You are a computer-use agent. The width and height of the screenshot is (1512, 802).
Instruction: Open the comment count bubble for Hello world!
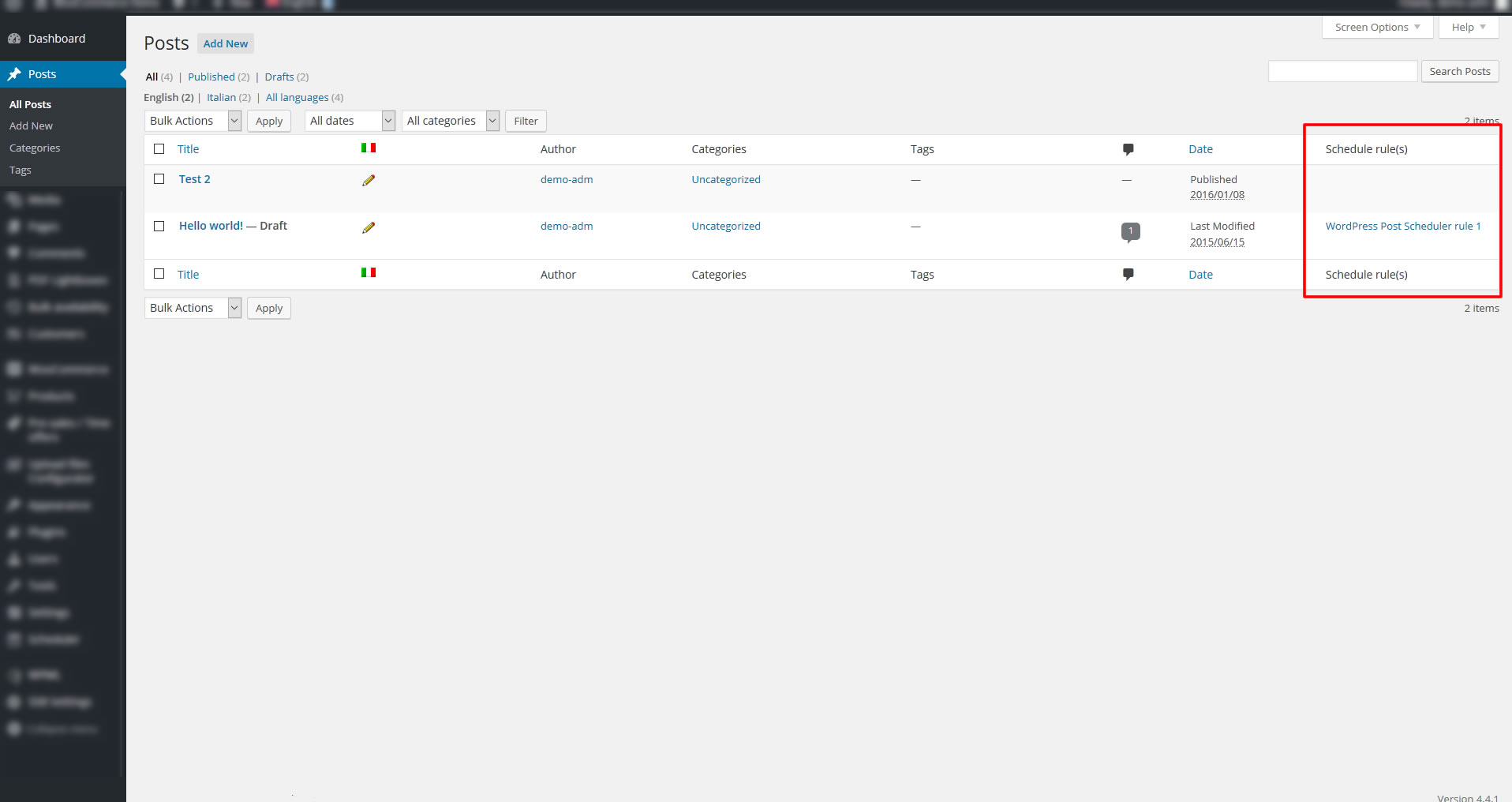(1131, 232)
